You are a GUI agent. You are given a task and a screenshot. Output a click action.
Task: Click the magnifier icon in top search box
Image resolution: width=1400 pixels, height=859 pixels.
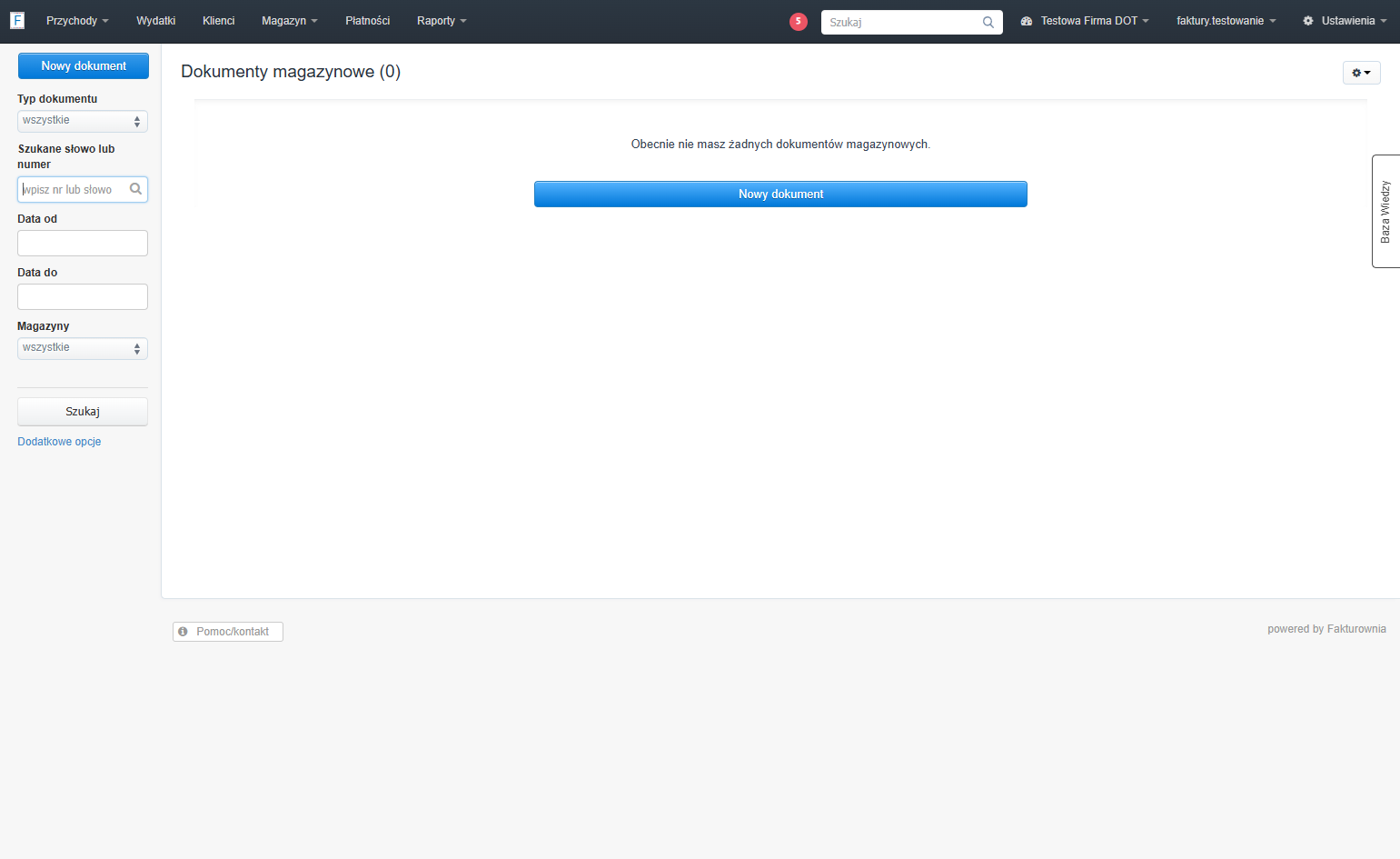coord(988,23)
